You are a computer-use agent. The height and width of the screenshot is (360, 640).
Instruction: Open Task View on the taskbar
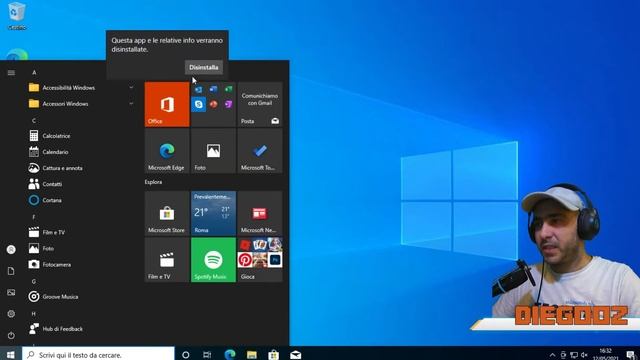207,355
